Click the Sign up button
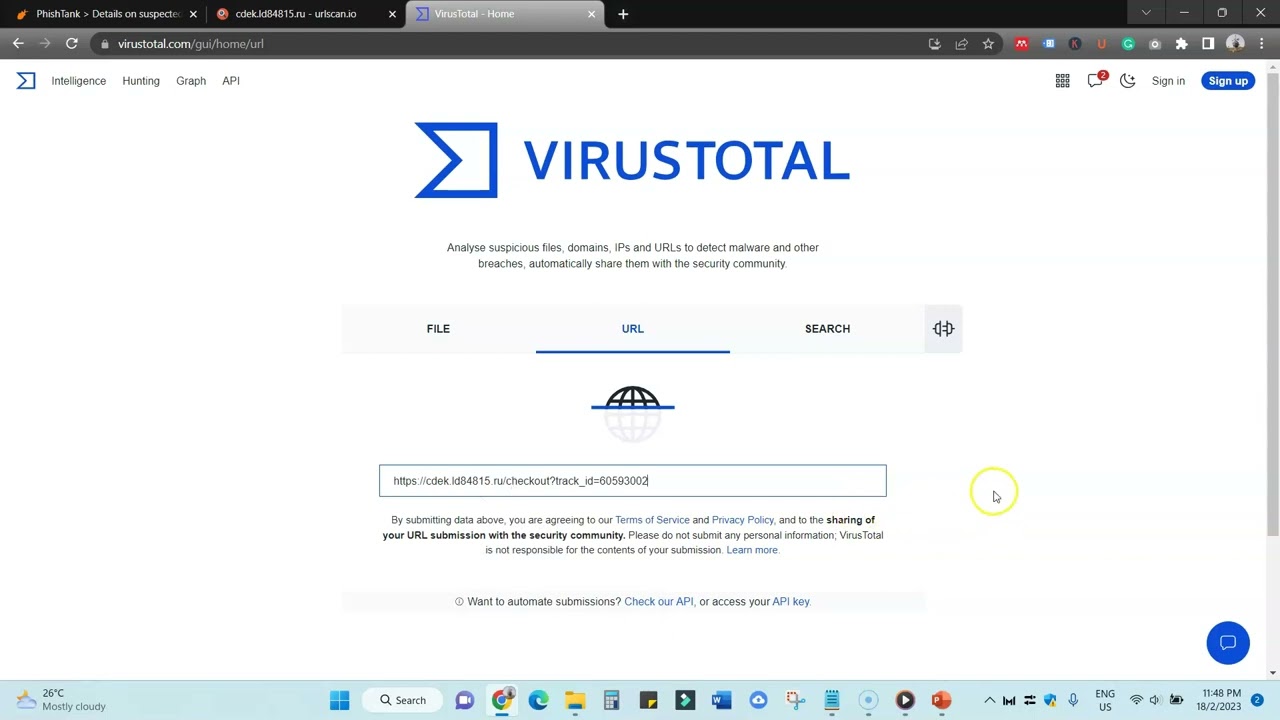 1228,81
